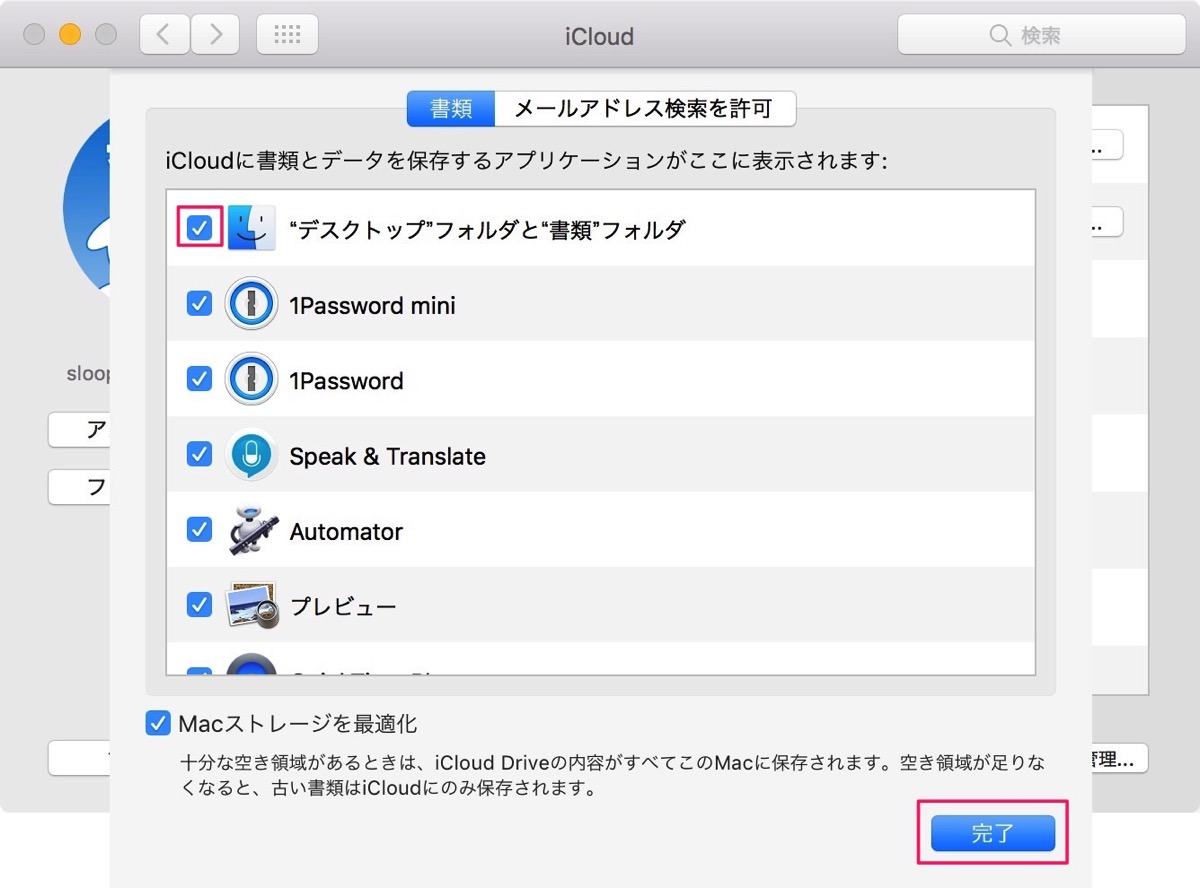
Task: Uncheck the Automator checkbox
Action: pos(199,529)
